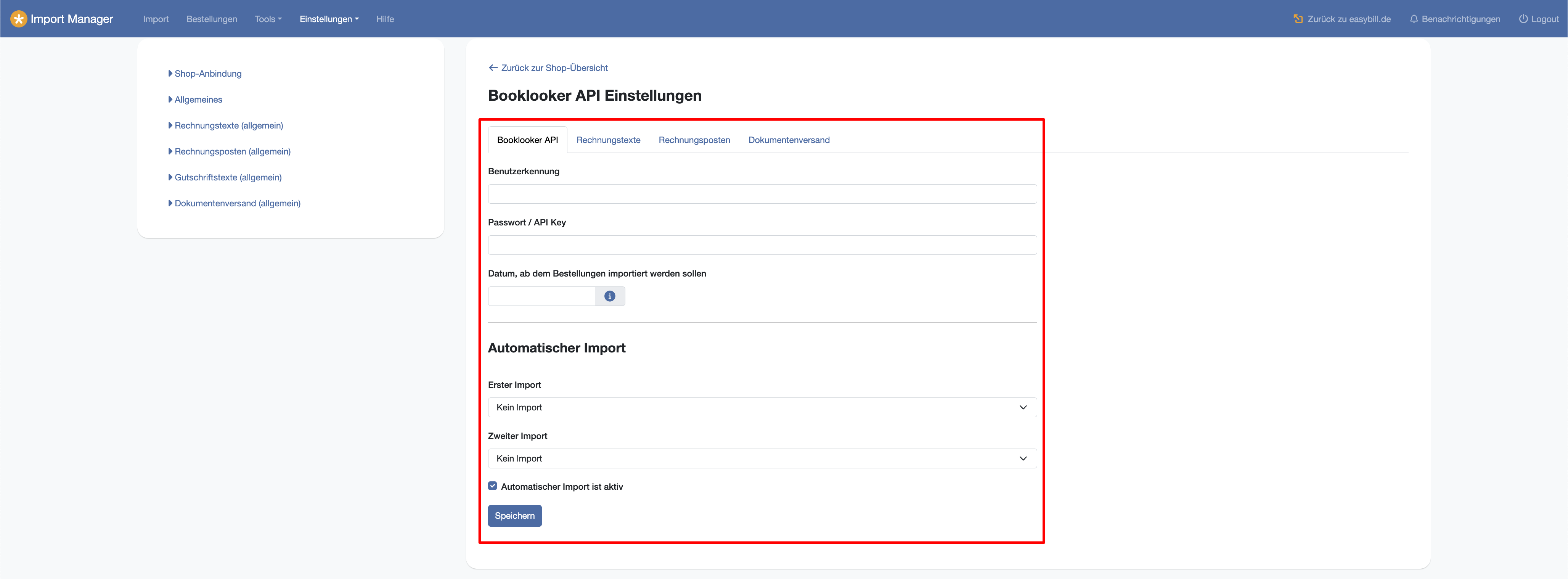Click the Speichern button
Image resolution: width=1568 pixels, height=579 pixels.
pyautogui.click(x=514, y=516)
